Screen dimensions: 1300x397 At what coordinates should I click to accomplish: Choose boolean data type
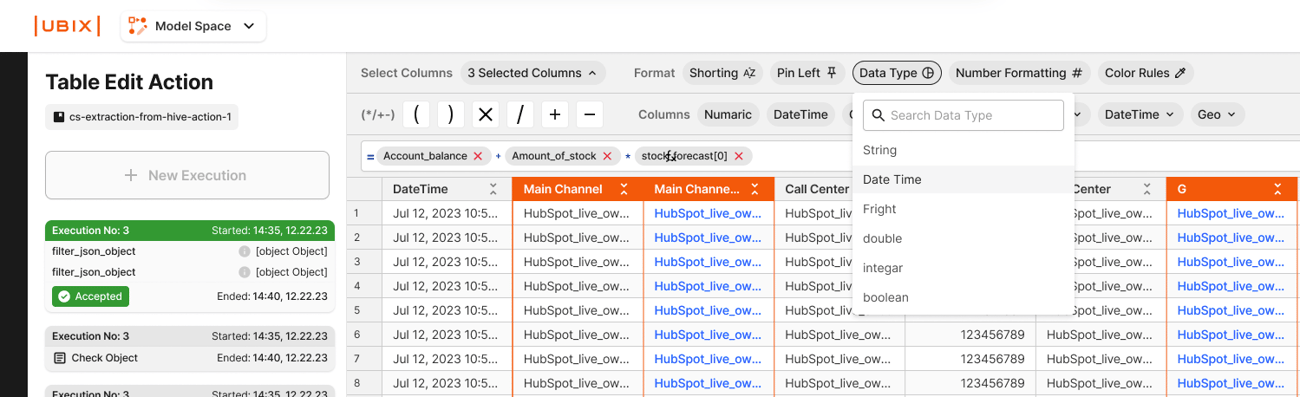pyautogui.click(x=963, y=297)
